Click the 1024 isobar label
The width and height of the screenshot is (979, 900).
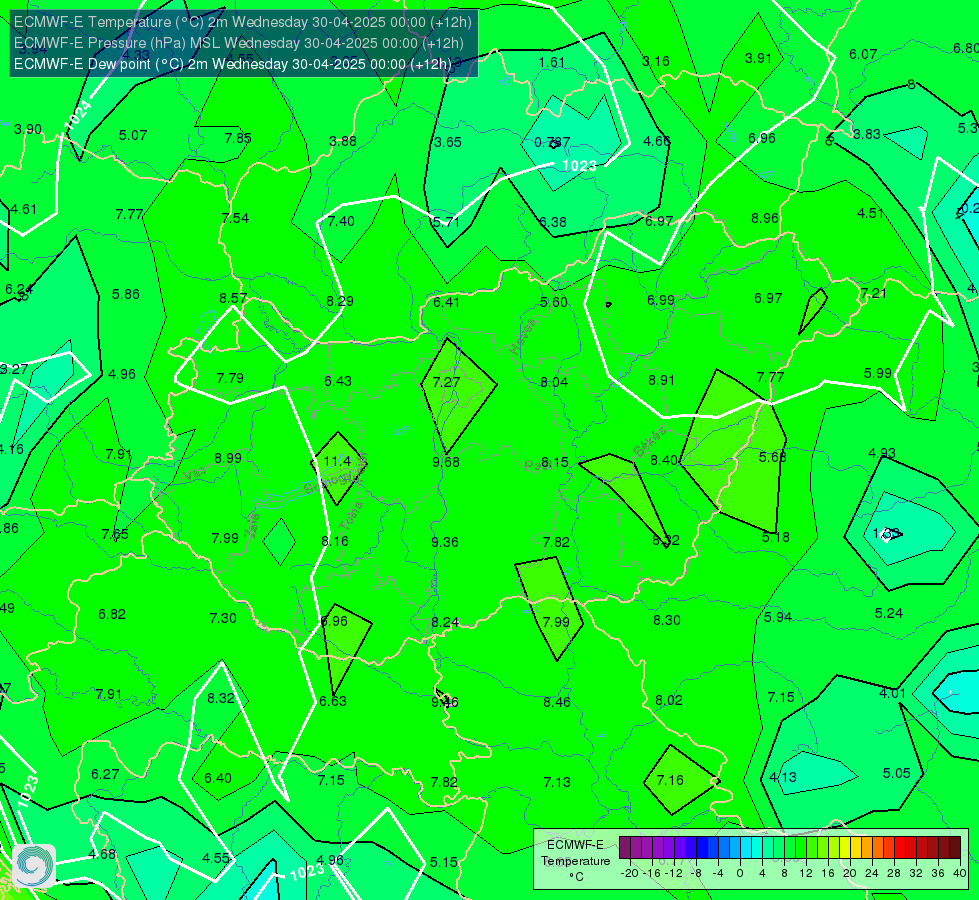[x=79, y=114]
